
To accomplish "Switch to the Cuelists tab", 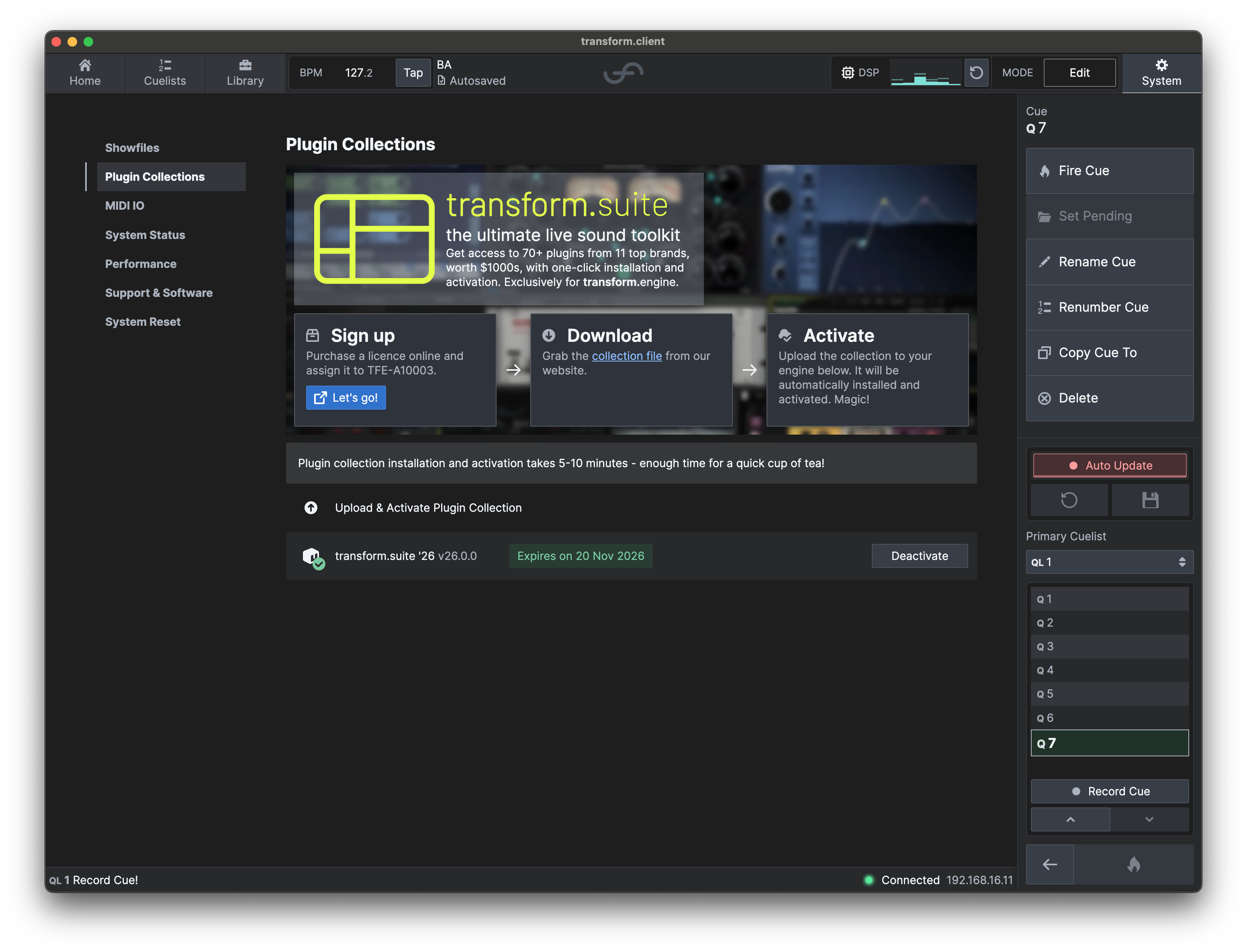I will click(165, 73).
